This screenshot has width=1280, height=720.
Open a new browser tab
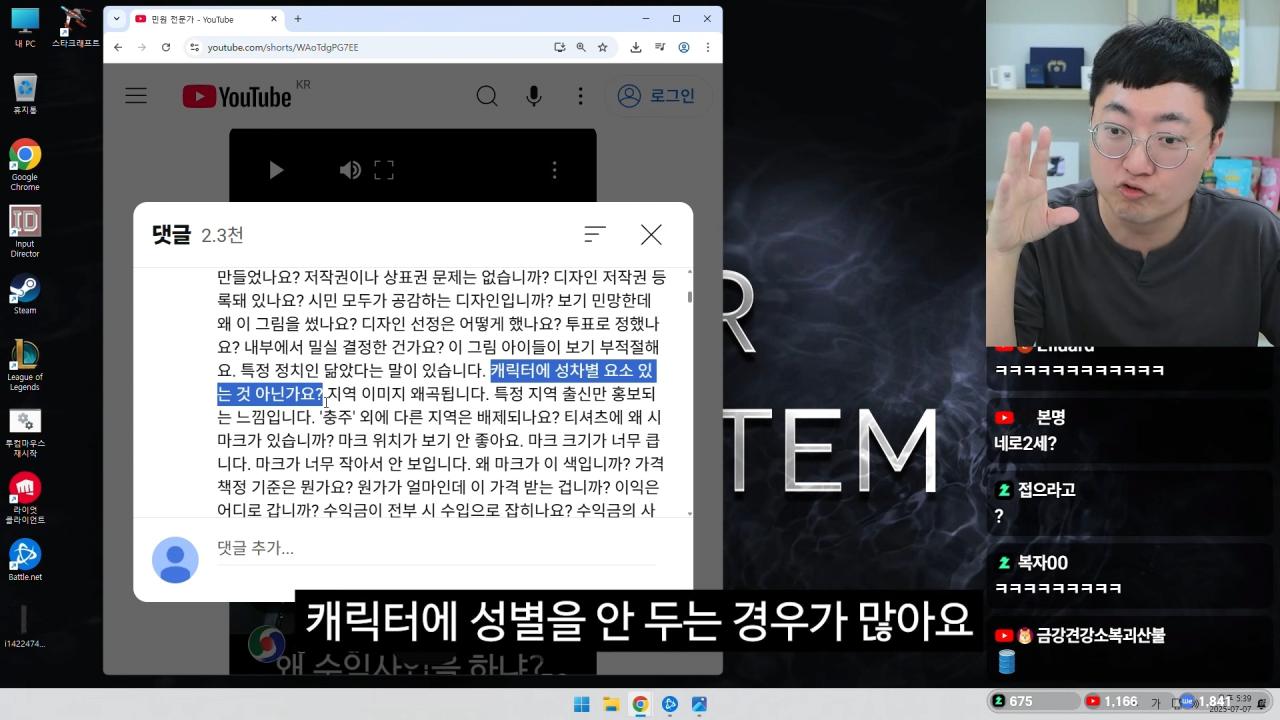[x=298, y=18]
